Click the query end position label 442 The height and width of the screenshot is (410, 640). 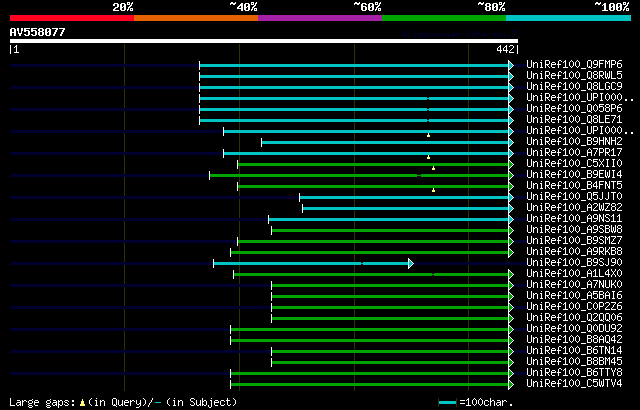[x=505, y=49]
